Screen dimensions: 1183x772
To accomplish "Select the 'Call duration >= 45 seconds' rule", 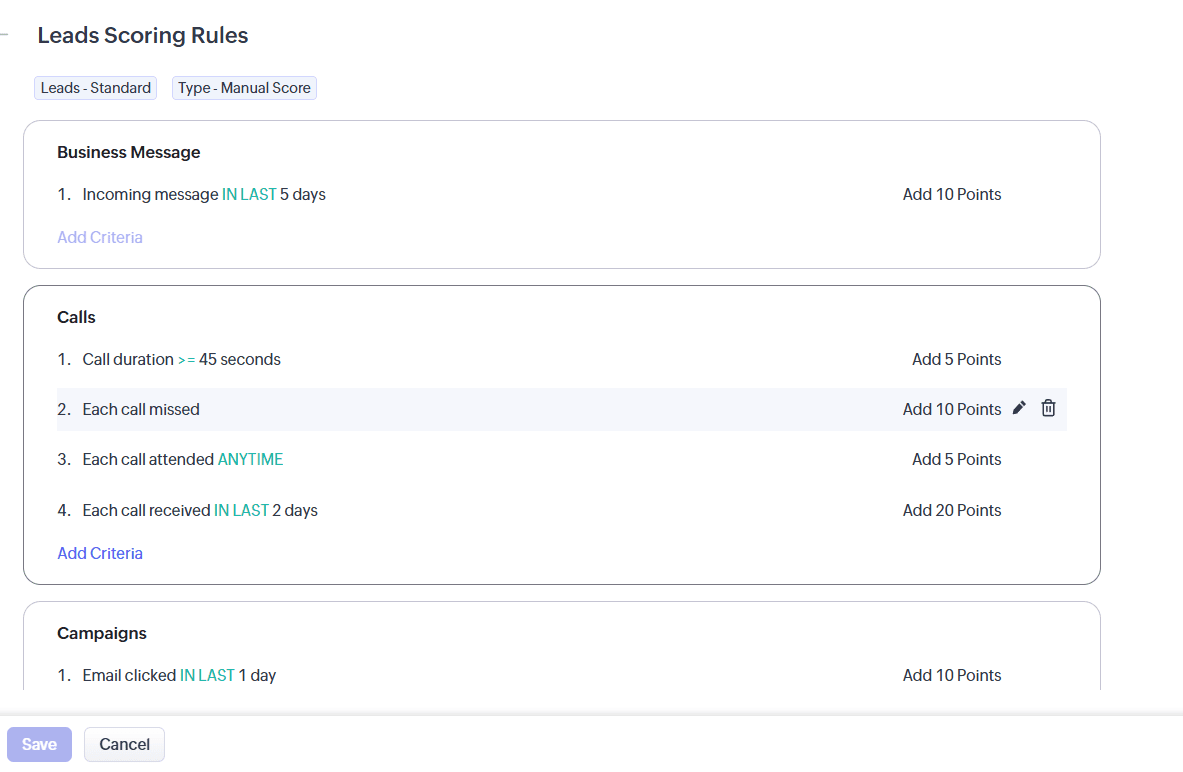I will click(x=181, y=359).
